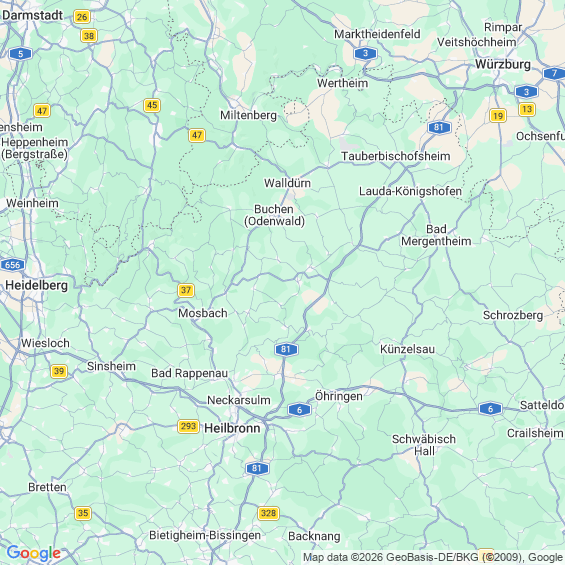Click the A7 highway shield near Würzburg
565x565 pixels.
pyautogui.click(x=555, y=74)
